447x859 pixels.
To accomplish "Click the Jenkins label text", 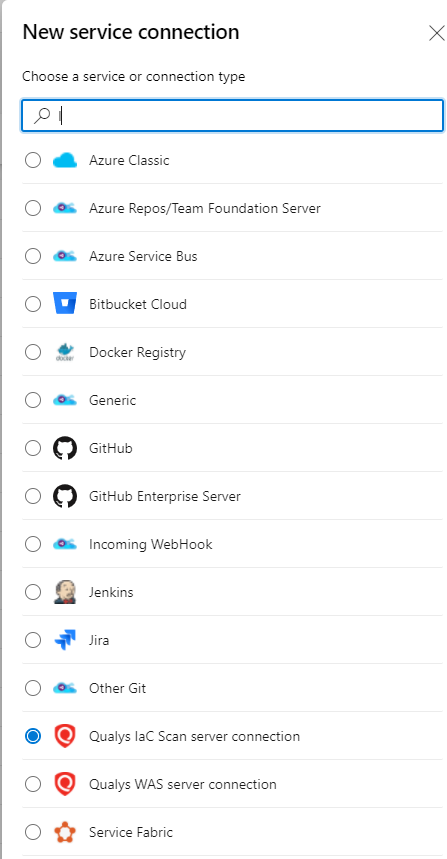I will tap(111, 592).
